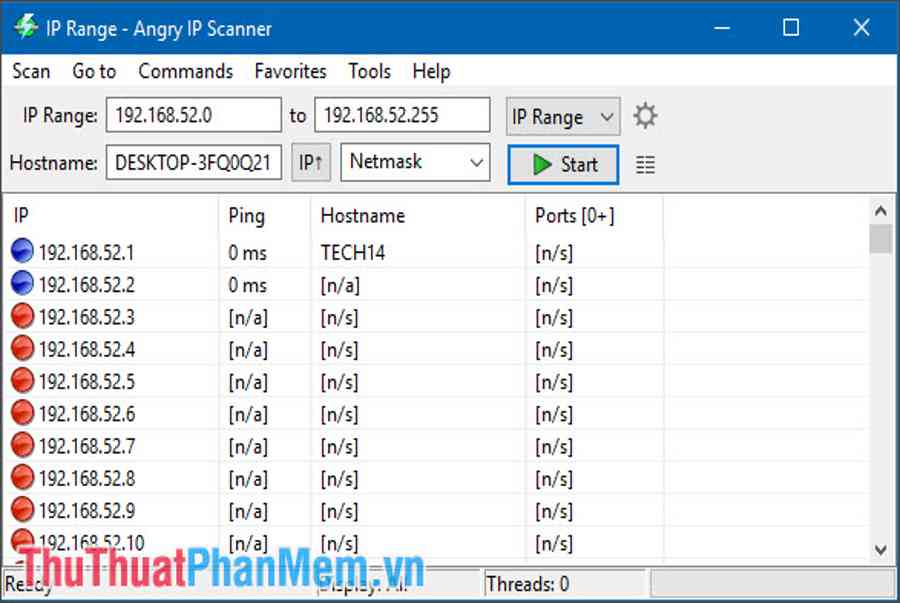Image resolution: width=900 pixels, height=603 pixels.
Task: Sort by the Hostname column header
Action: point(418,216)
